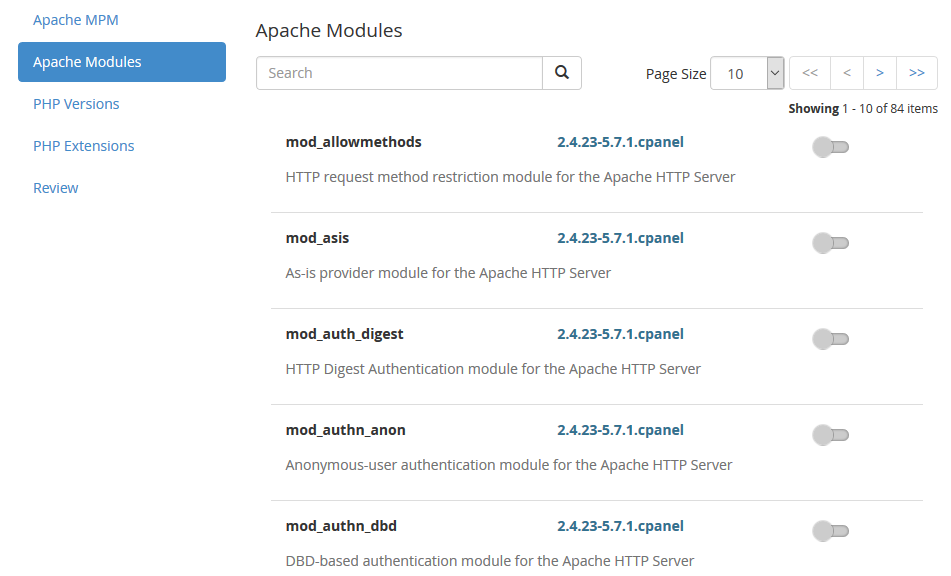Click the search magnifier icon button
The width and height of the screenshot is (951, 576).
[562, 73]
